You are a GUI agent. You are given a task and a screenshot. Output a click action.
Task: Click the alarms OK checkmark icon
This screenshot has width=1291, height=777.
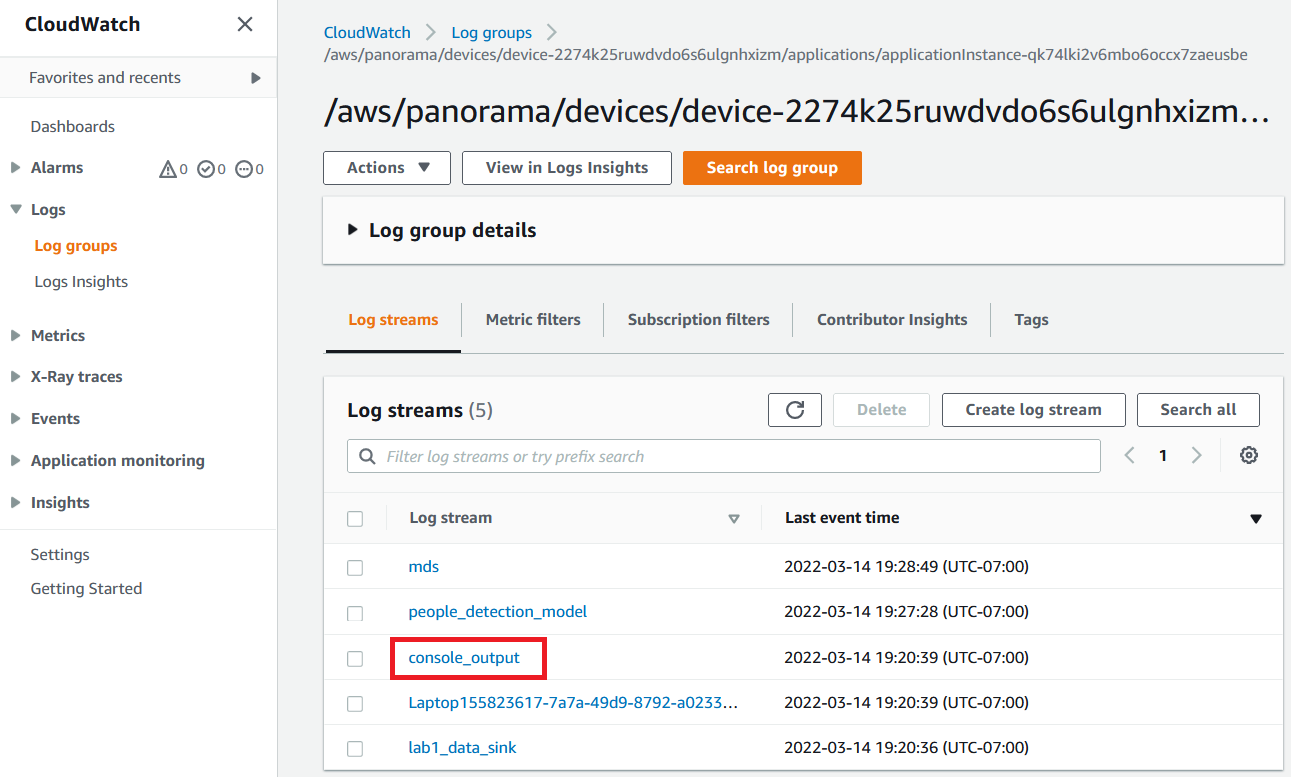tap(206, 169)
